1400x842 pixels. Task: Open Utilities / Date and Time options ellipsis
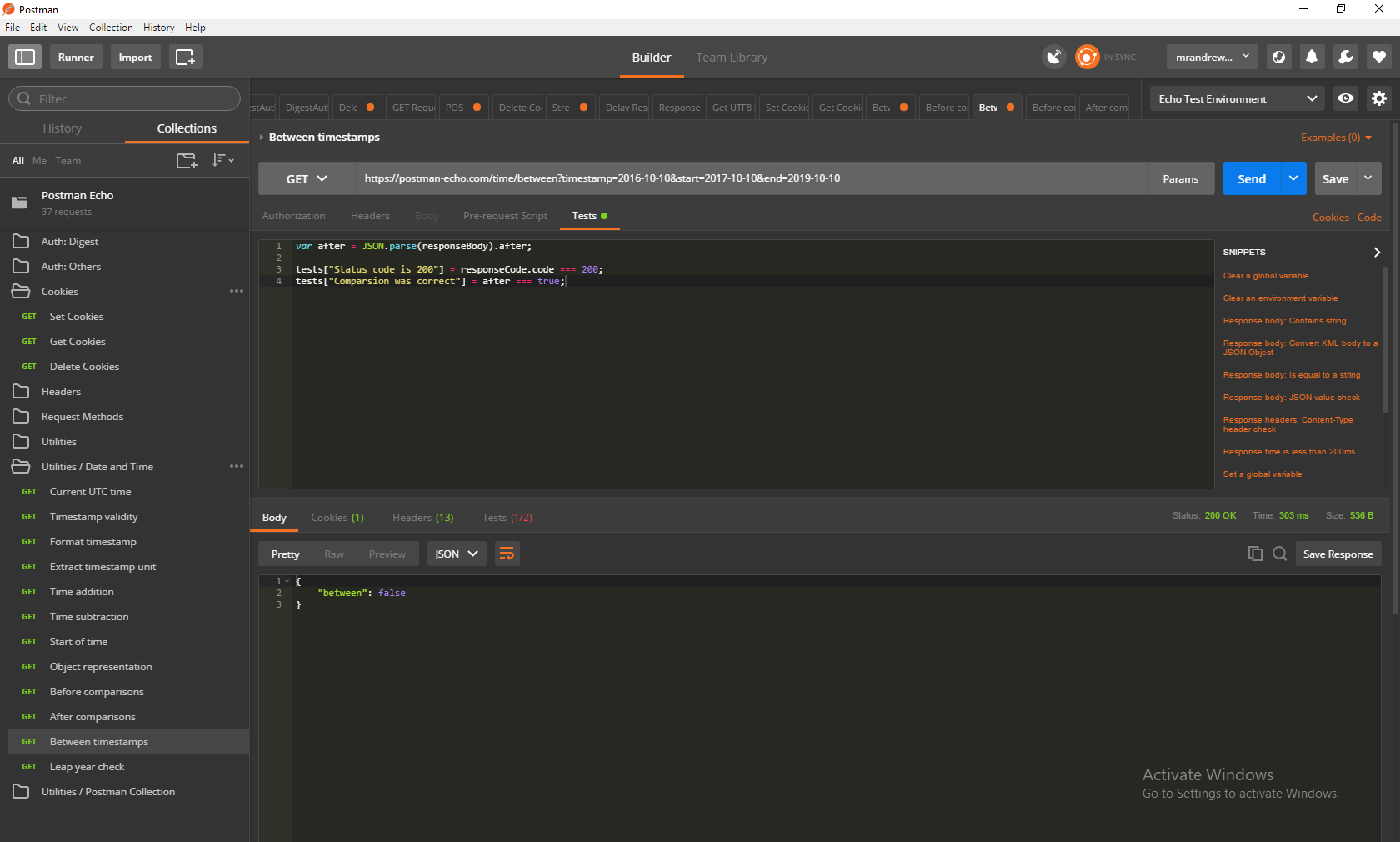click(x=237, y=466)
